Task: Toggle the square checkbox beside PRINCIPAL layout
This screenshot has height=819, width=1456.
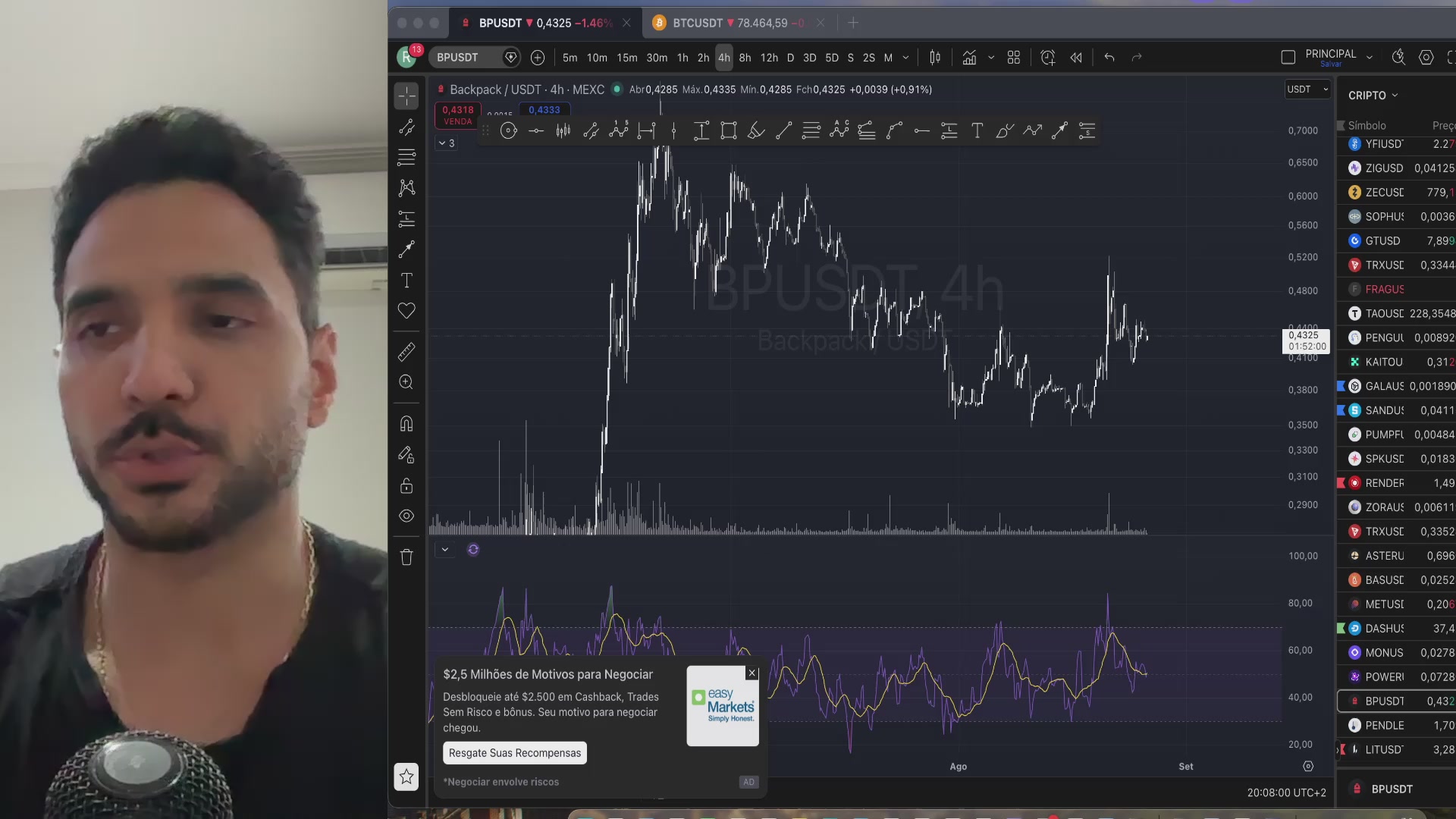Action: [x=1288, y=58]
